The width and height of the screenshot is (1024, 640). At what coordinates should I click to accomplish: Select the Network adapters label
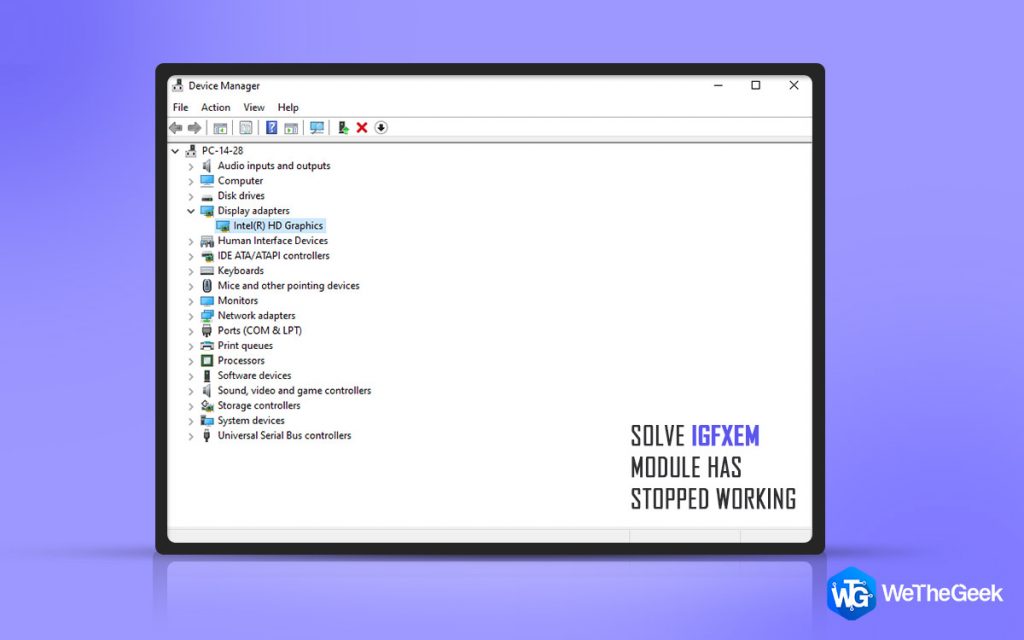256,316
